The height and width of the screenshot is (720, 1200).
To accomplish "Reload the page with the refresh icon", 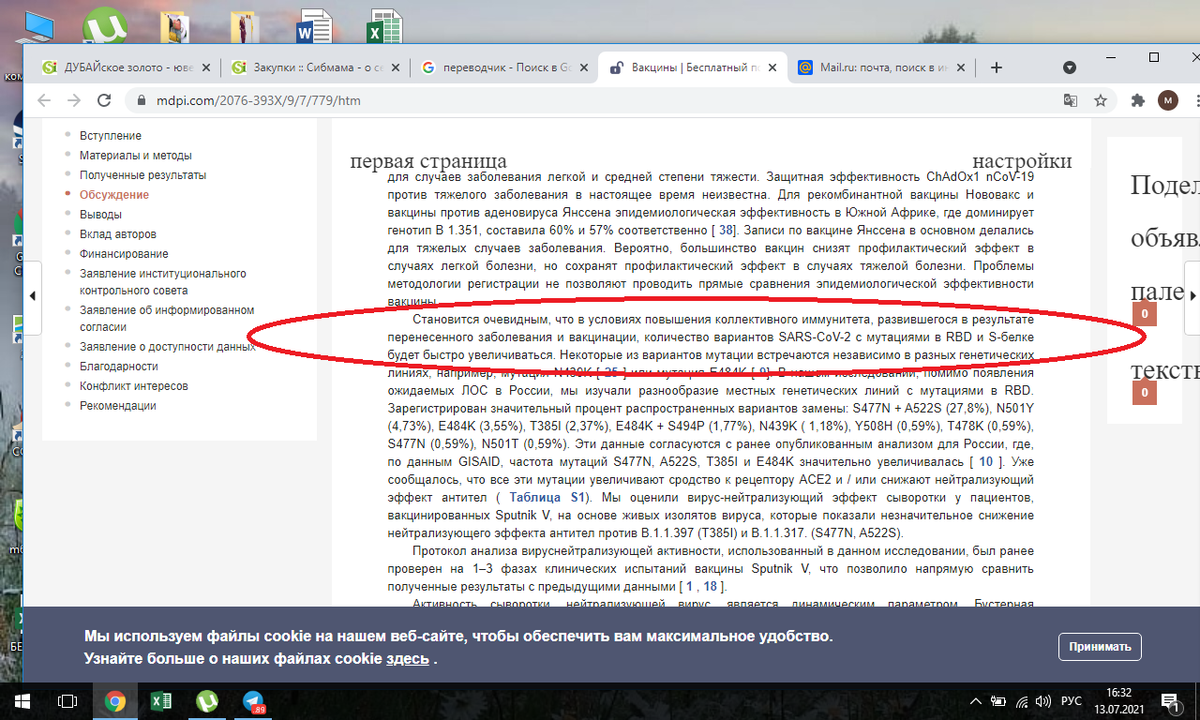I will coord(101,100).
